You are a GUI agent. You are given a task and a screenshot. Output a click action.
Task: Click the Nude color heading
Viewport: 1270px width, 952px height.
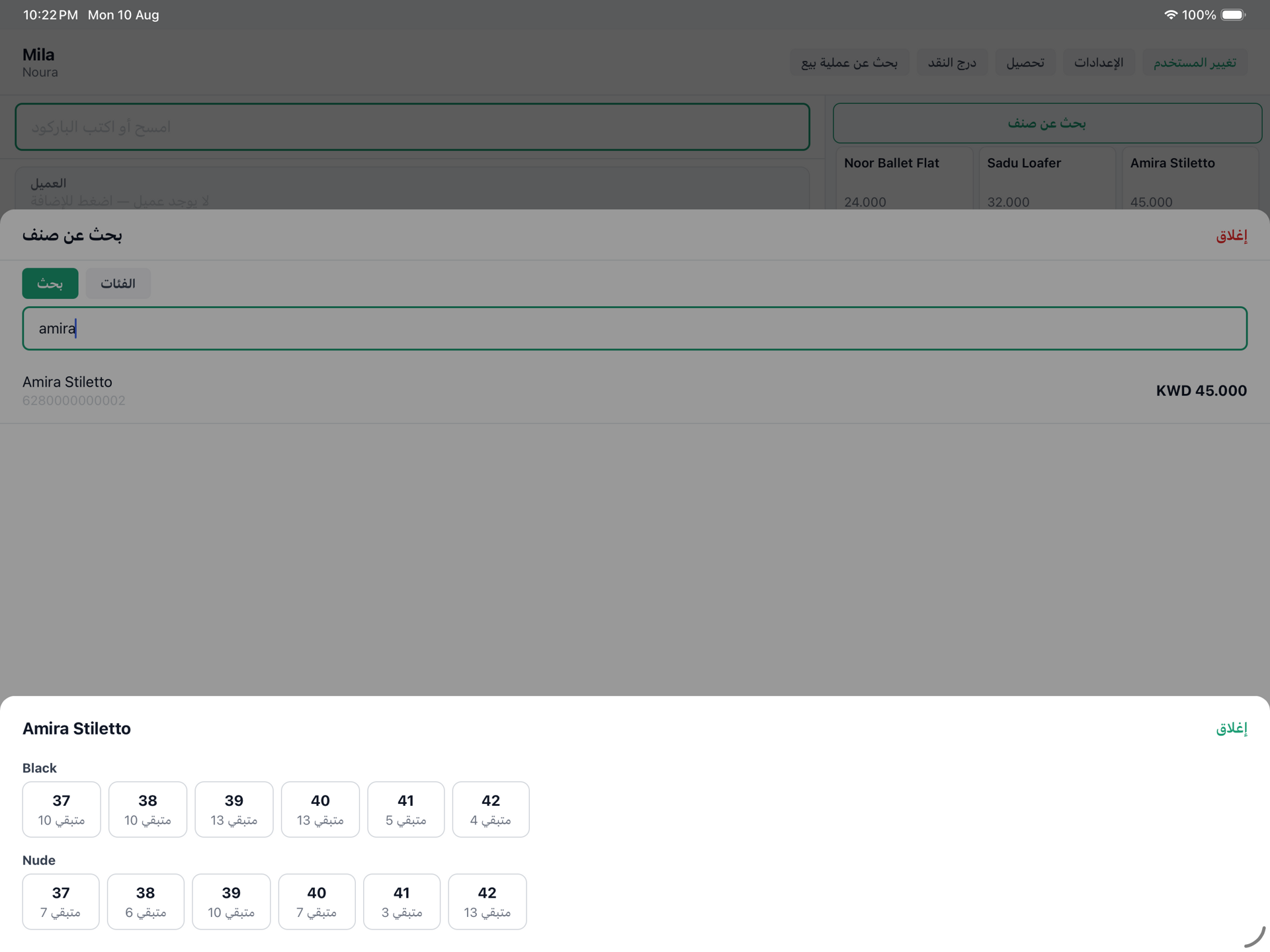(39, 860)
